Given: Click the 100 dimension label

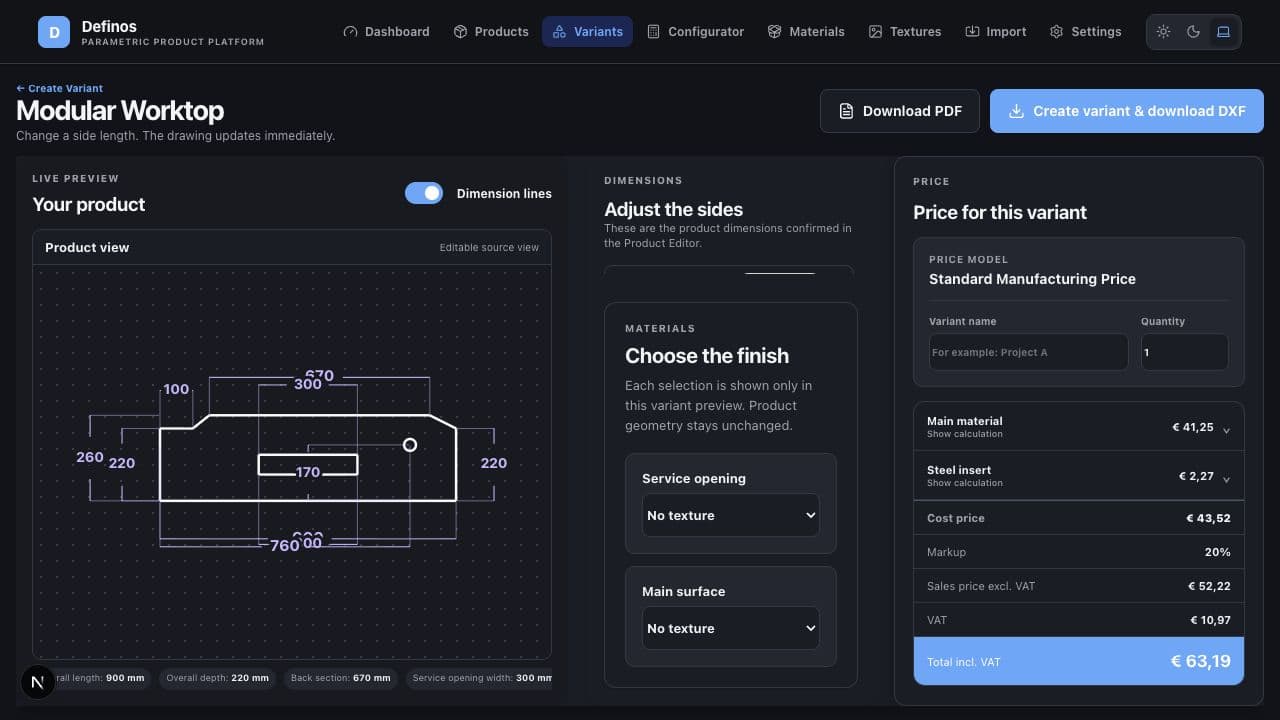Looking at the screenshot, I should click(176, 389).
